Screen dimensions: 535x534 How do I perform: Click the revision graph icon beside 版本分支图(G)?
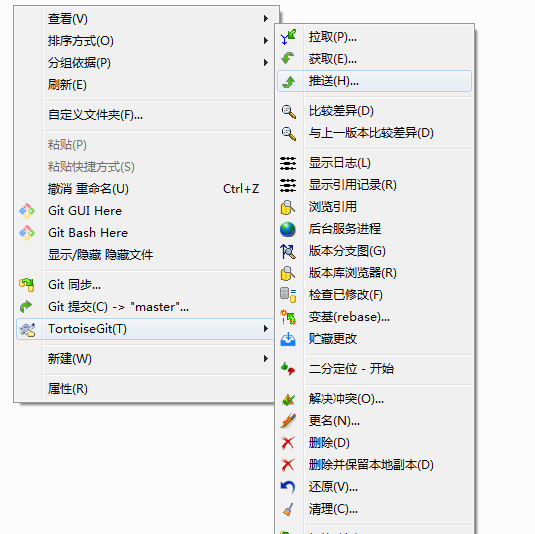[288, 251]
